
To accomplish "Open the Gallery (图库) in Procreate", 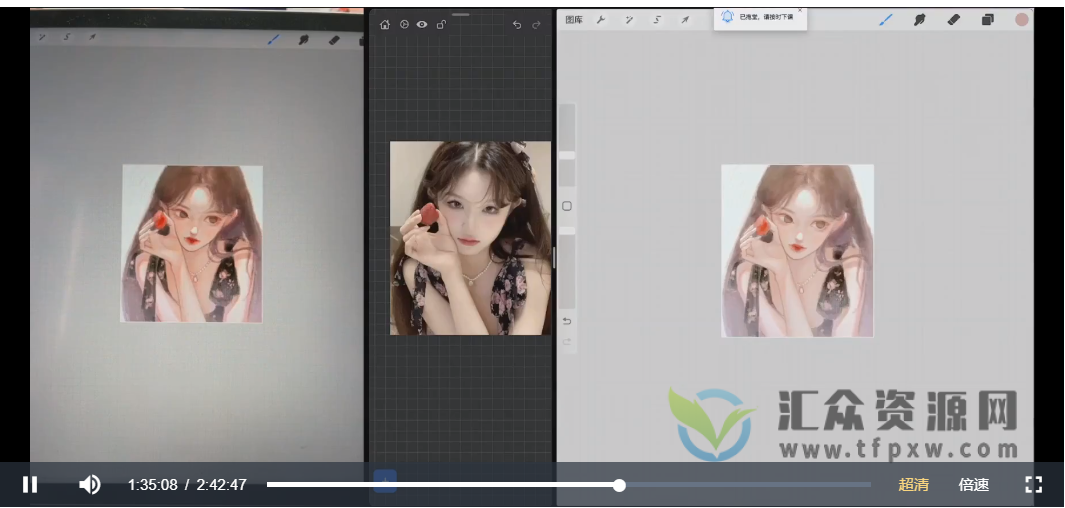I will click(574, 20).
